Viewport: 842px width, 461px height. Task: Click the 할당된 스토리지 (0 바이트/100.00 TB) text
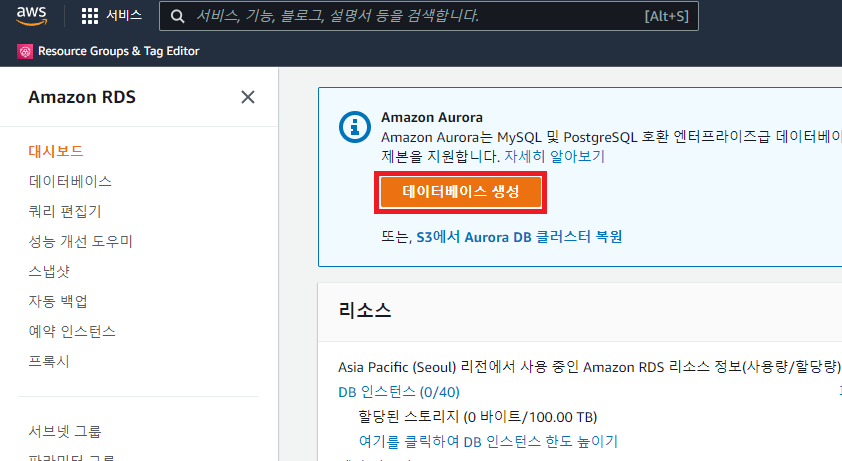(478, 417)
